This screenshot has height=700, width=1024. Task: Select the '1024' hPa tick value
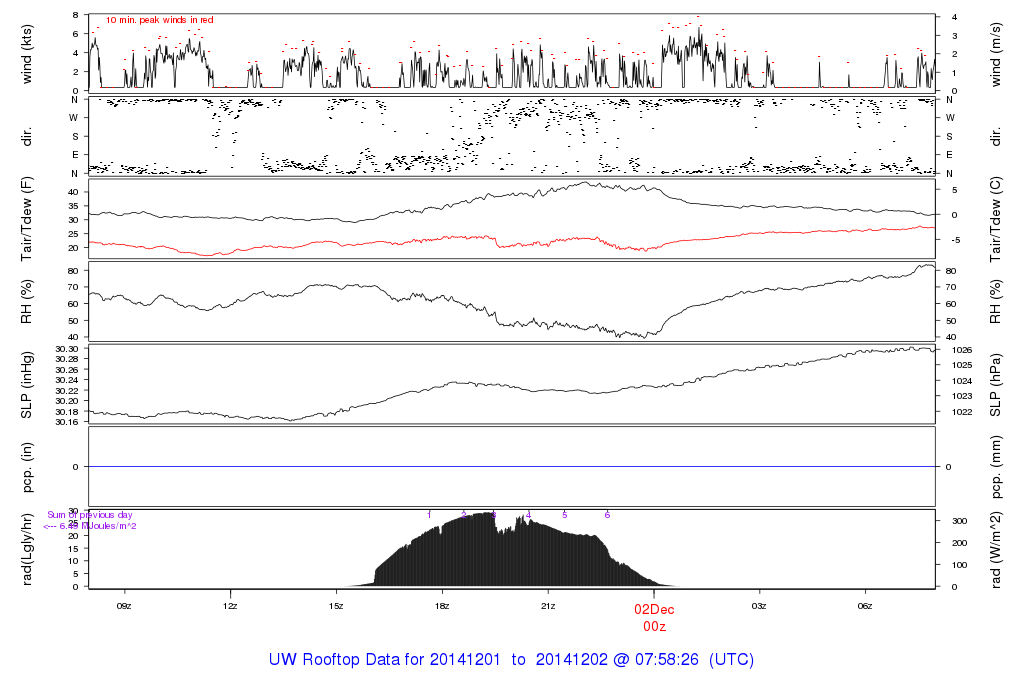(962, 381)
